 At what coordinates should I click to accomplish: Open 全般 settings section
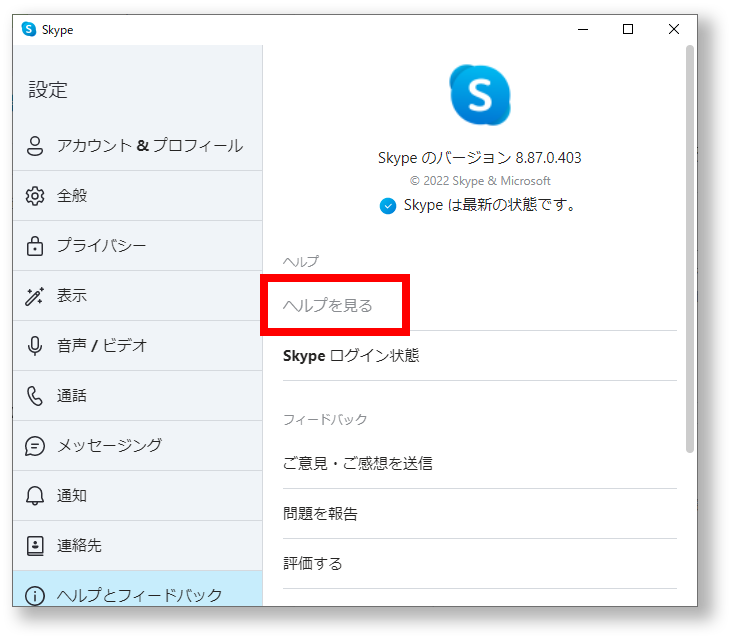(137, 196)
